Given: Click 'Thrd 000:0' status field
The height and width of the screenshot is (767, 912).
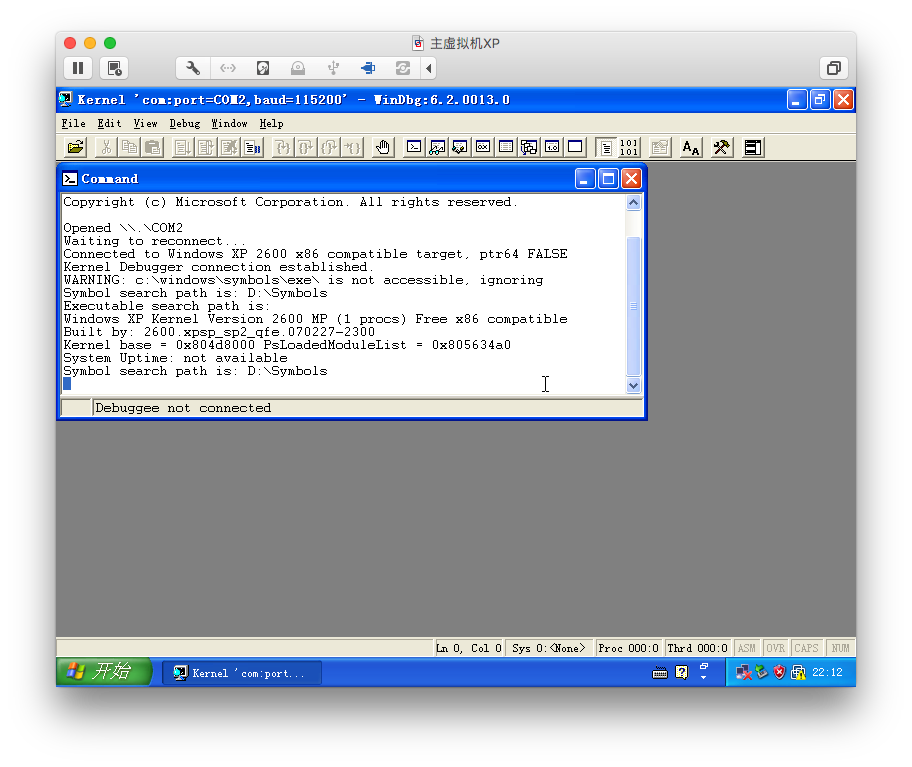Looking at the screenshot, I should point(697,648).
